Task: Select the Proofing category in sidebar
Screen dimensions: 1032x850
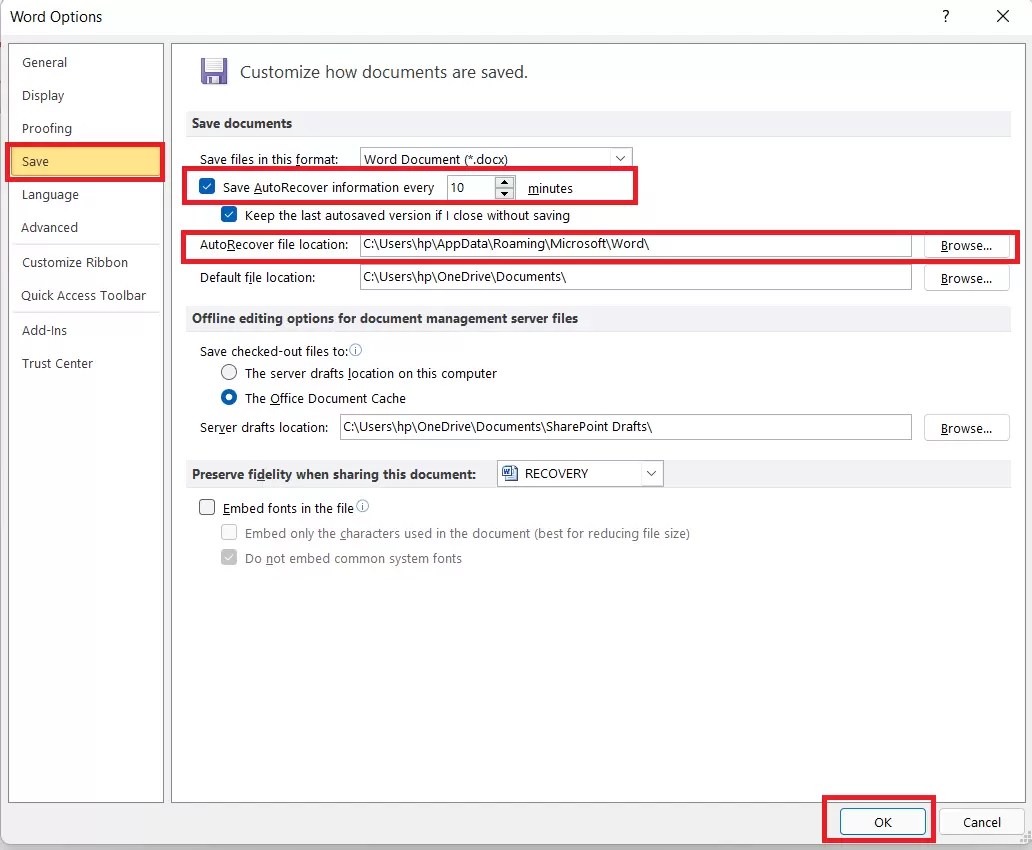Action: (46, 128)
